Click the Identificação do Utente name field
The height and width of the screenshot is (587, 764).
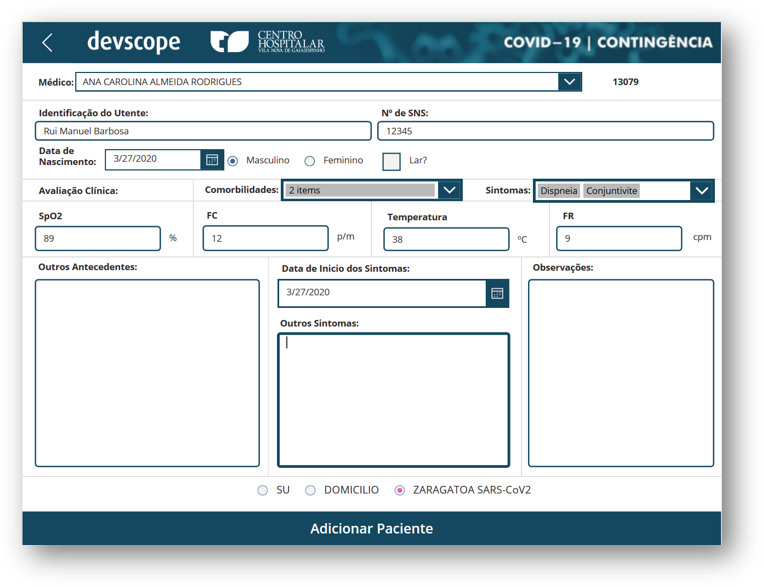203,131
